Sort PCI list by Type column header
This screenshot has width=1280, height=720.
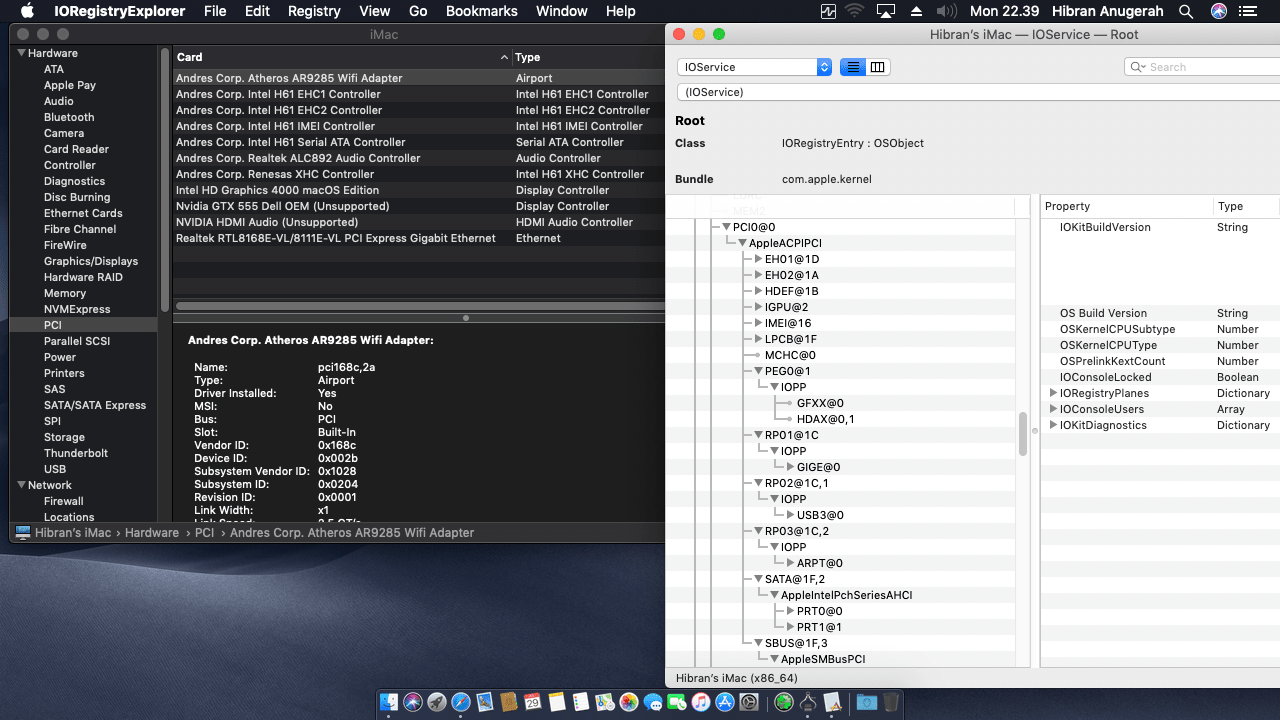point(588,57)
